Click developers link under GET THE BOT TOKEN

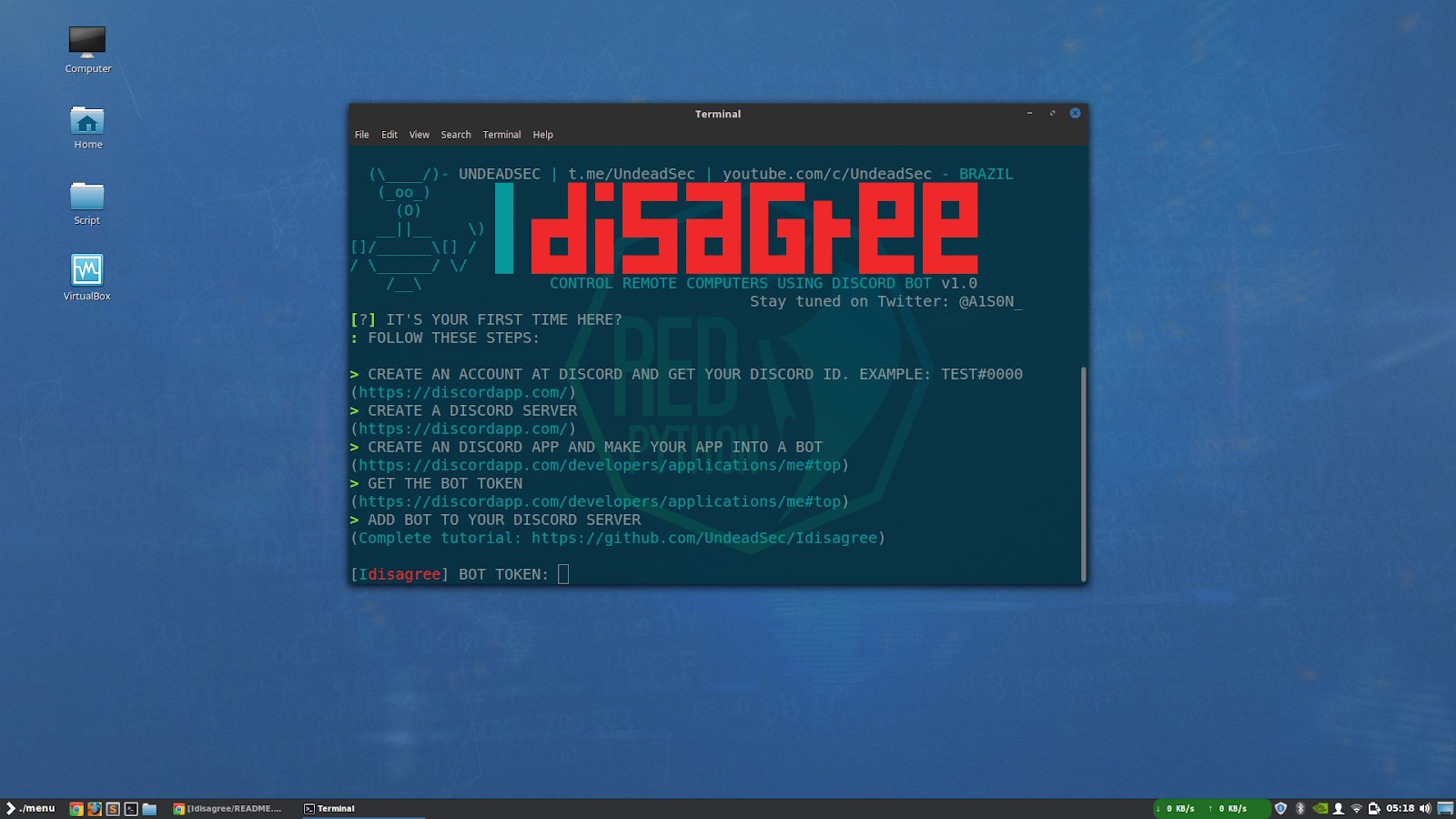(x=600, y=501)
